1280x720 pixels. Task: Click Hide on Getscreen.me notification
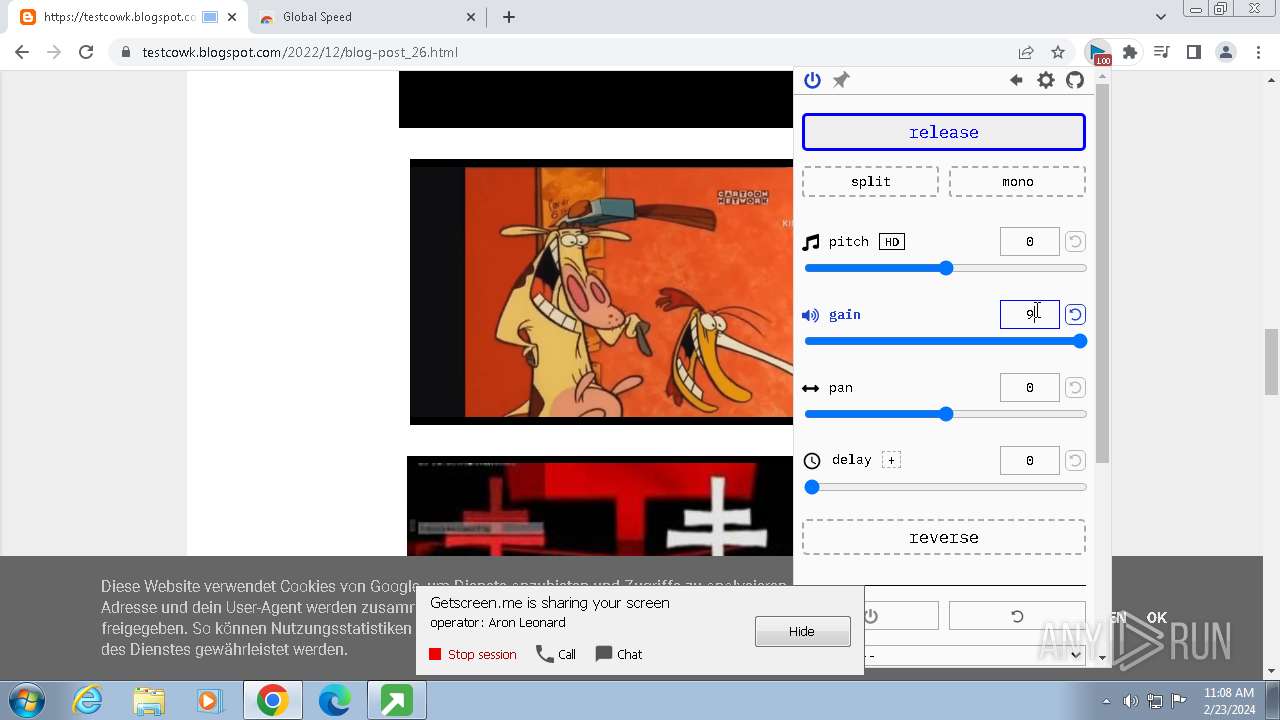[802, 631]
